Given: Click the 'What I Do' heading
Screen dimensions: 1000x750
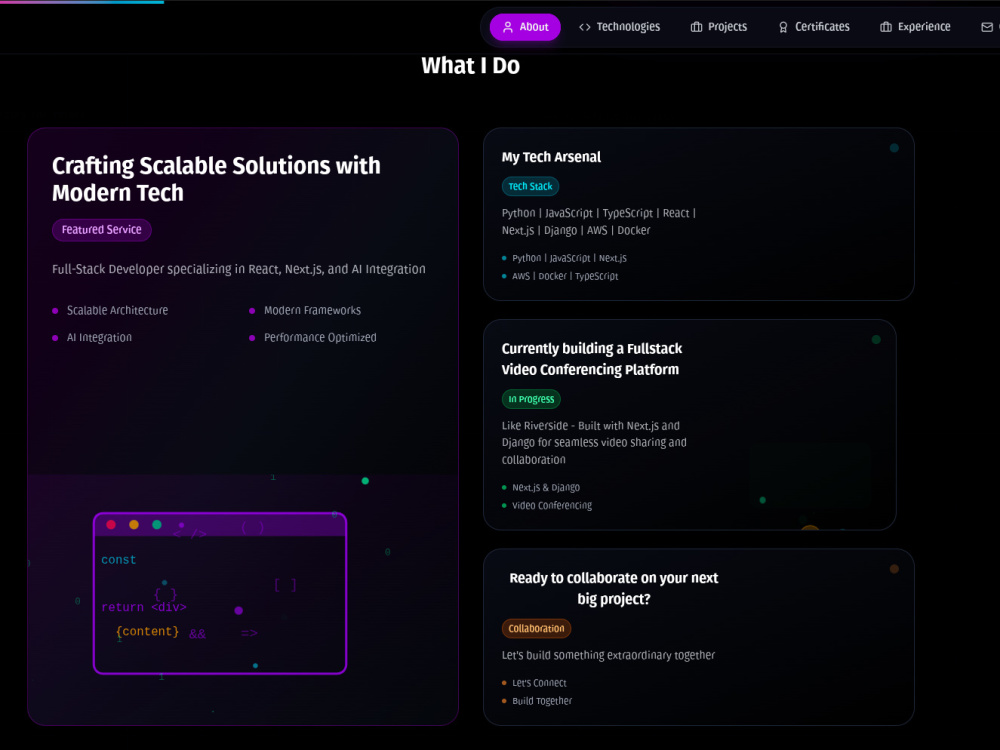Looking at the screenshot, I should [x=471, y=66].
